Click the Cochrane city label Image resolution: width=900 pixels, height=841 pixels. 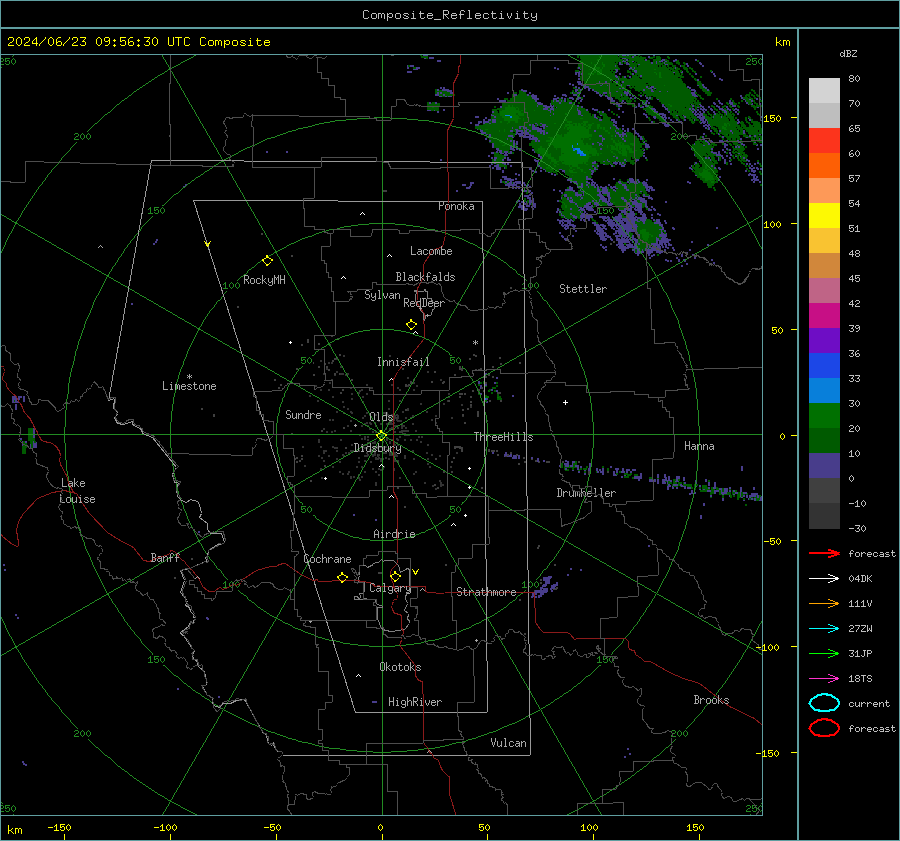point(327,559)
